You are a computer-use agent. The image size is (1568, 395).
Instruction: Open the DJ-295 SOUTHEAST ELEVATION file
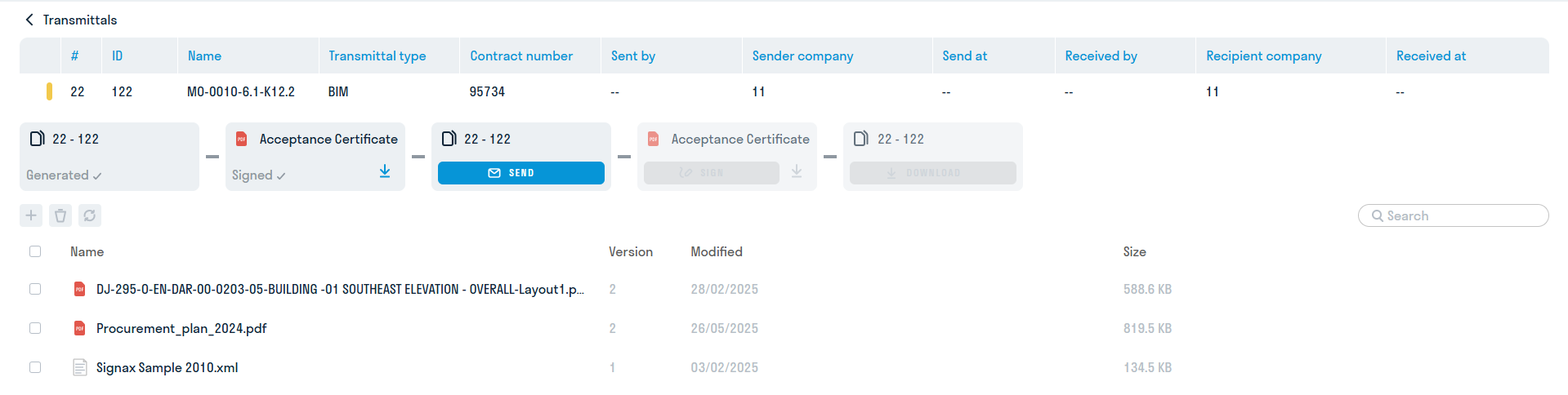point(340,289)
